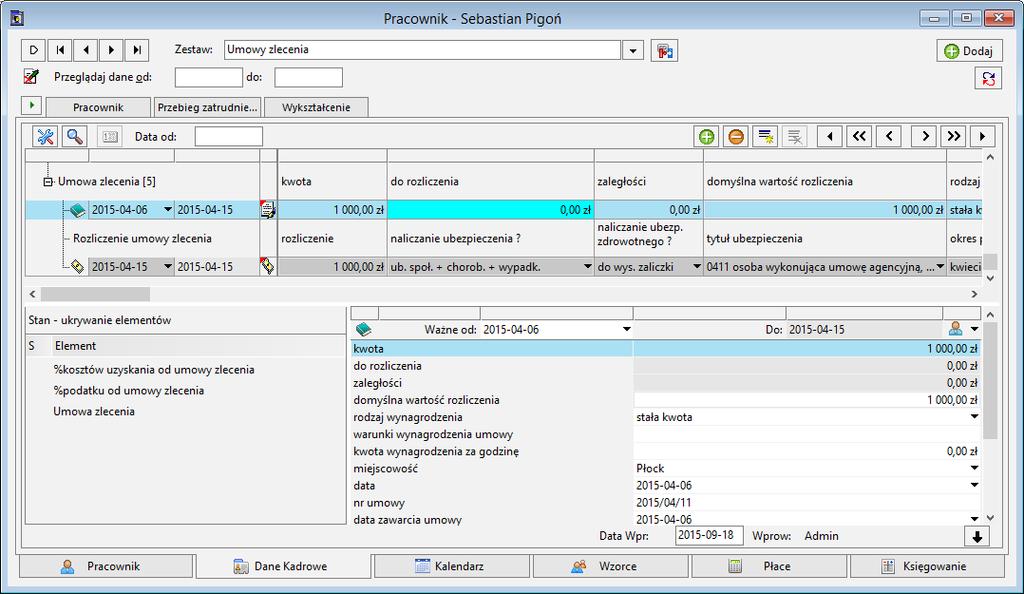1024x594 pixels.
Task: Click the magnifier search icon
Action: 74,136
